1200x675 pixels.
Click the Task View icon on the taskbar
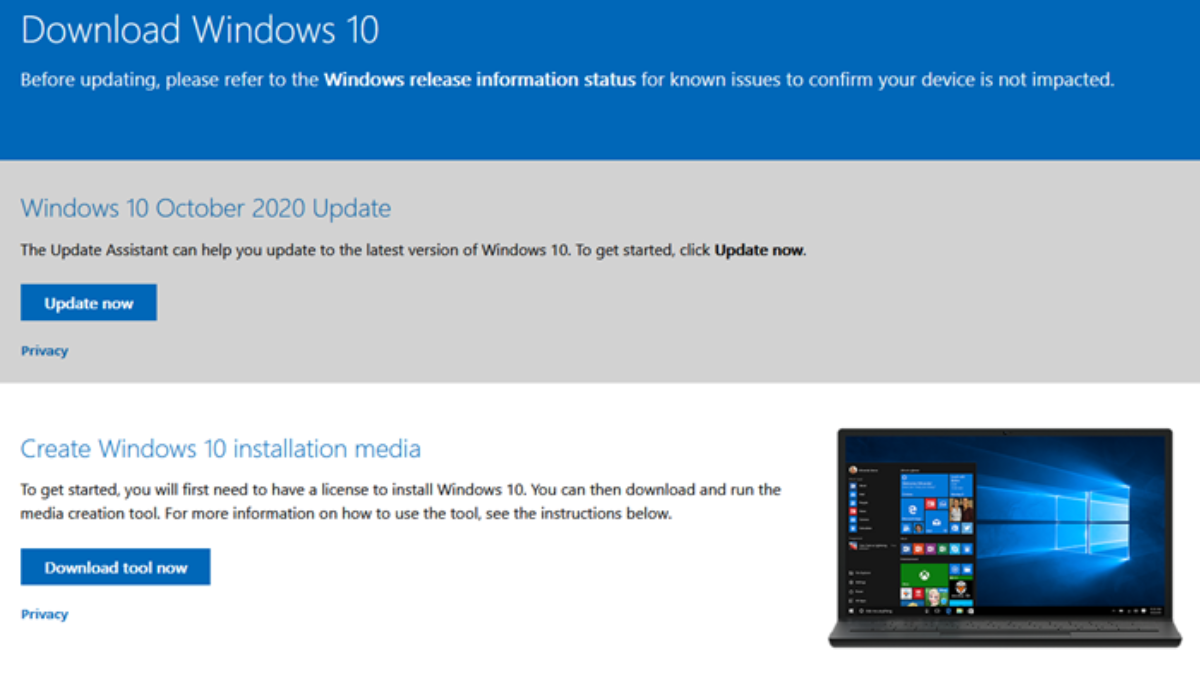click(936, 612)
